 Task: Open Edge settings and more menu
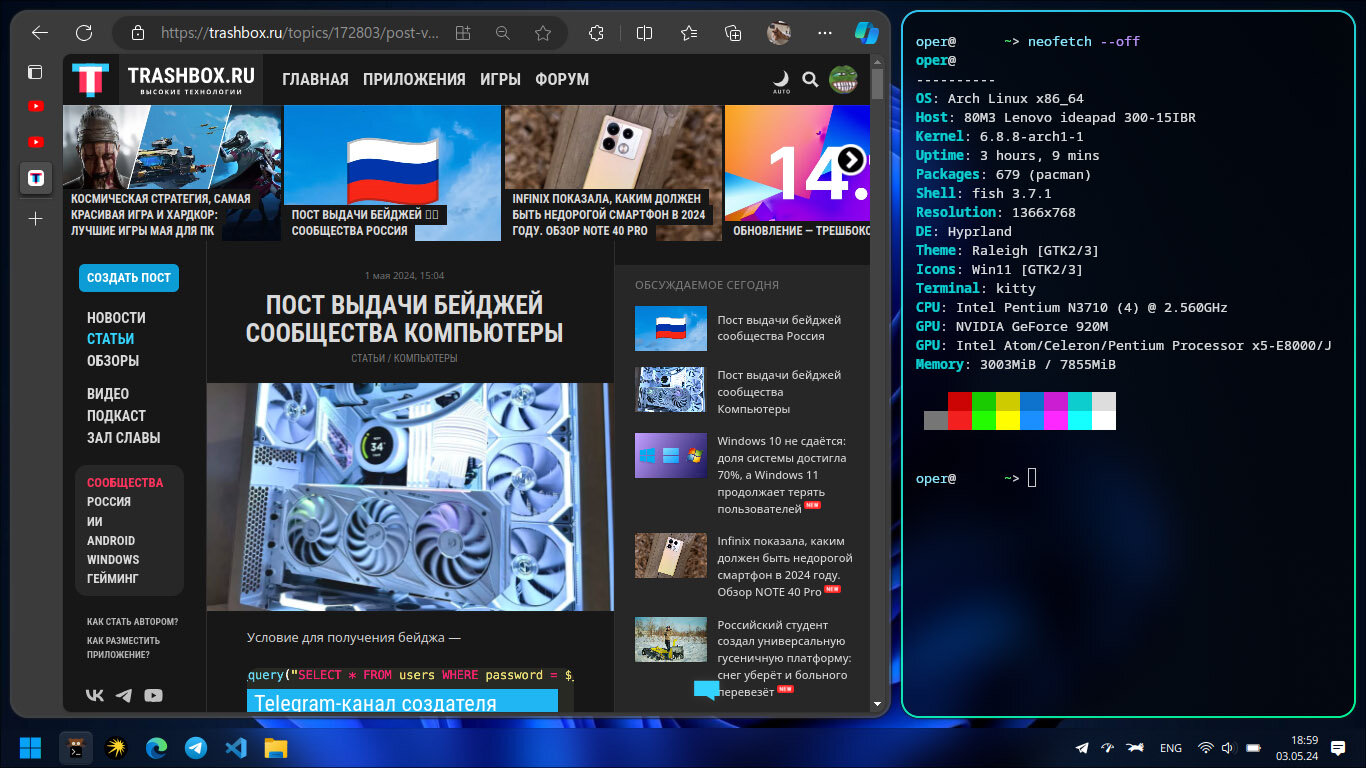click(825, 33)
